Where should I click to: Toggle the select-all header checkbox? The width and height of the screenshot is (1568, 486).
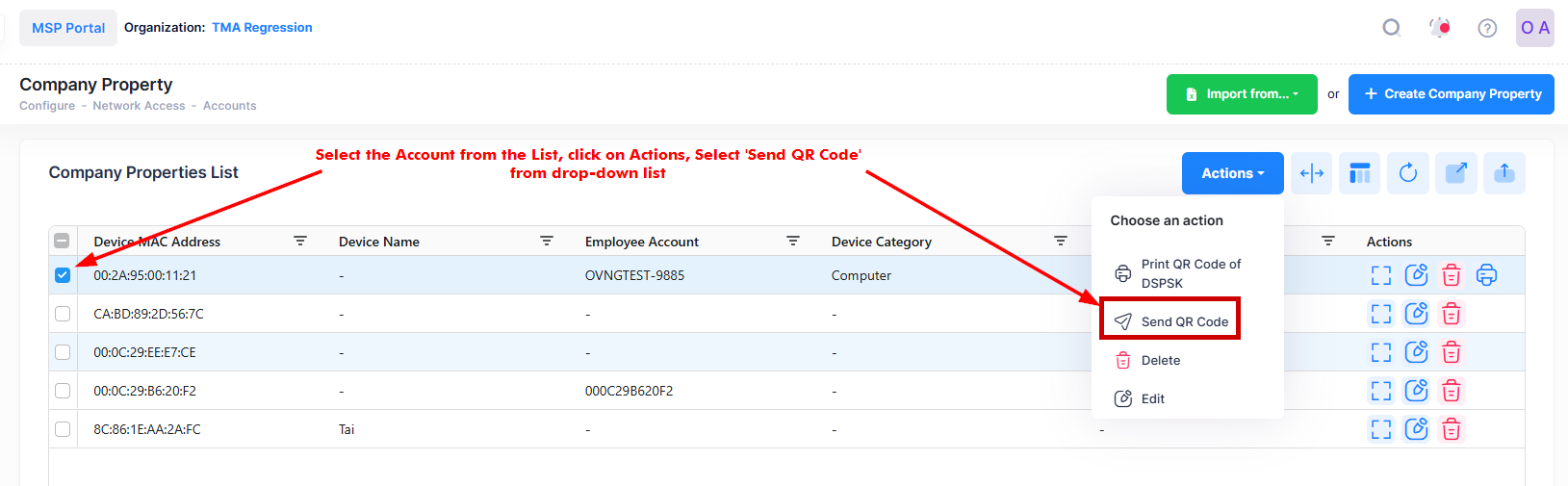point(62,242)
